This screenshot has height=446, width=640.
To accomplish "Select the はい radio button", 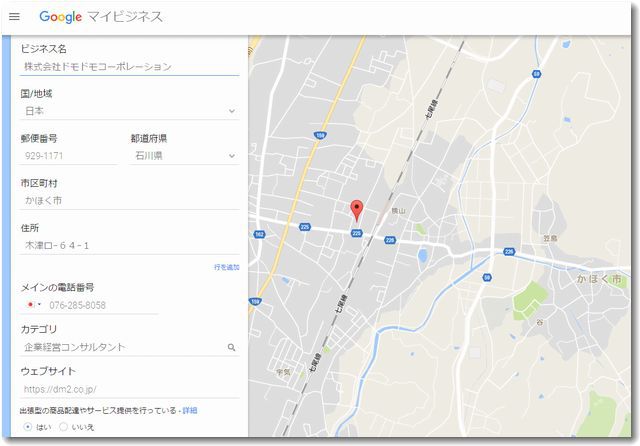I will pos(28,427).
